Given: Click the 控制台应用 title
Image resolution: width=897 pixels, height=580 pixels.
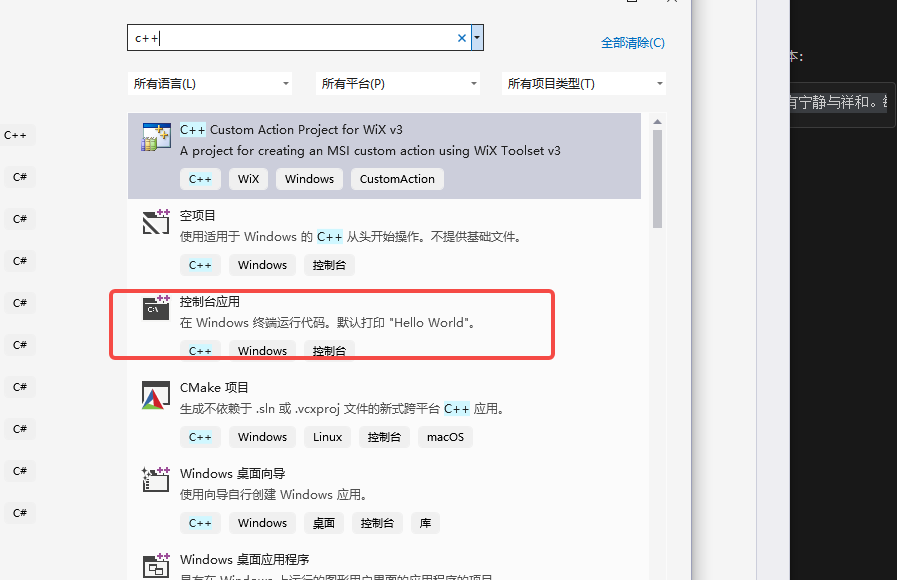Looking at the screenshot, I should [x=209, y=301].
